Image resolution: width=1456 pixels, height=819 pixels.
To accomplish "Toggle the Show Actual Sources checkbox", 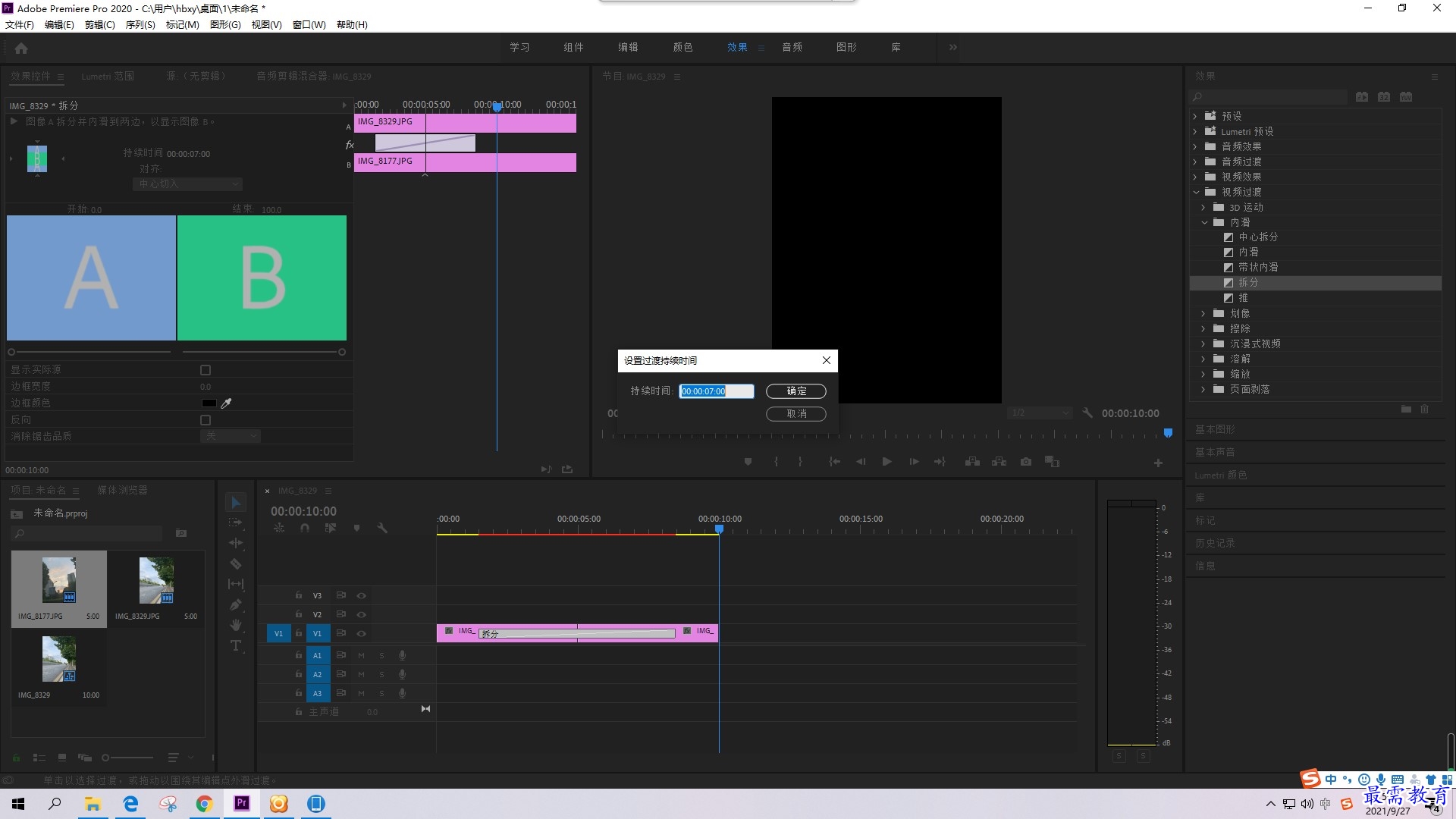I will [206, 370].
